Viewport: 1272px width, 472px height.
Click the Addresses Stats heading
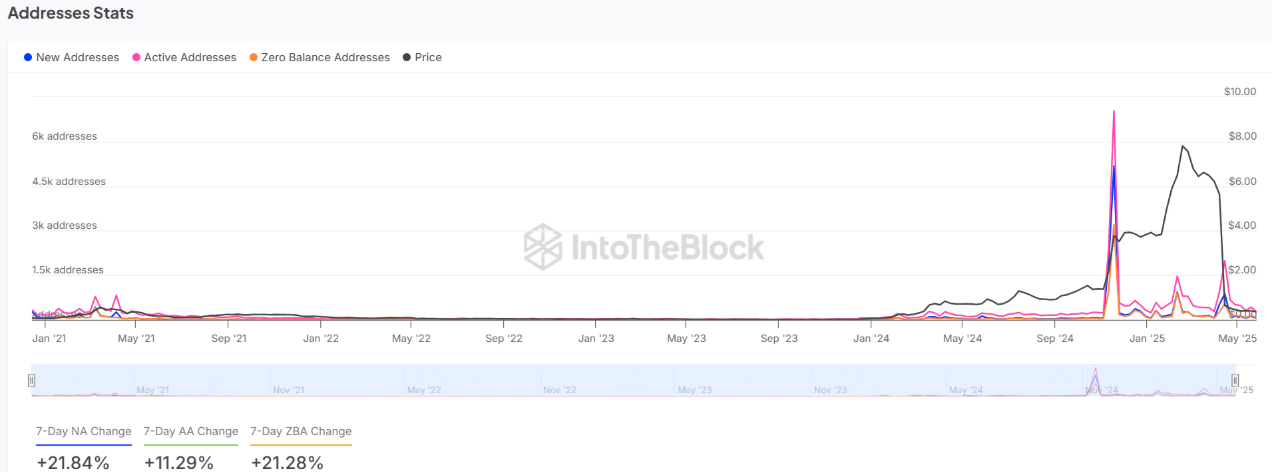pyautogui.click(x=71, y=14)
